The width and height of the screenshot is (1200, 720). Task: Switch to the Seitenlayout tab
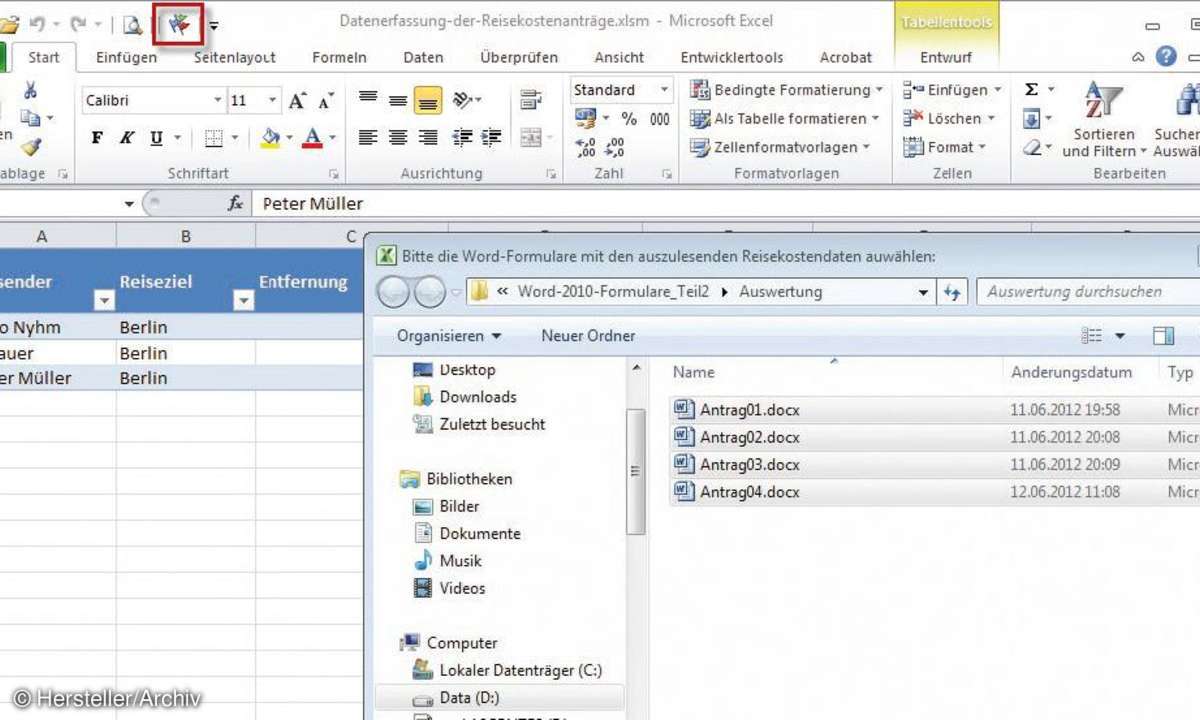point(235,58)
